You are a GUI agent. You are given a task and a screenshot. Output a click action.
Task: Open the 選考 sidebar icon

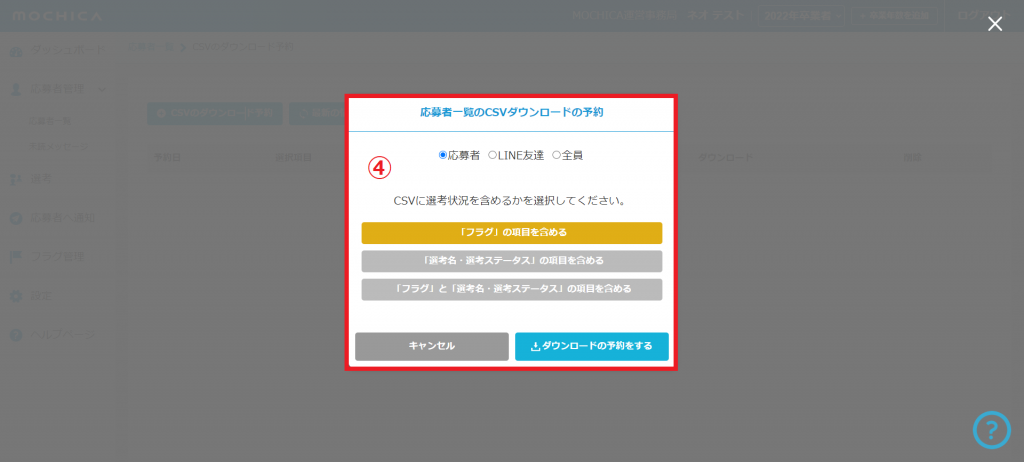click(16, 179)
